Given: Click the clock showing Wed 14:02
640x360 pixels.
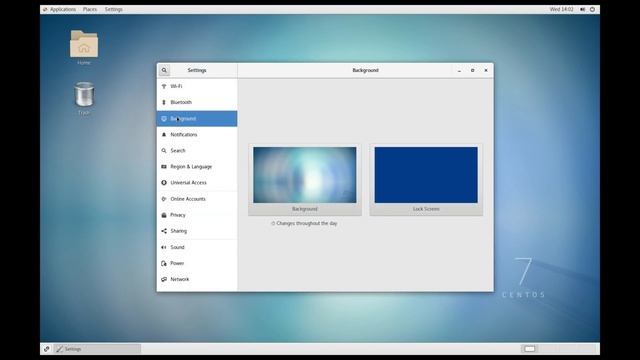Looking at the screenshot, I should pos(562,9).
